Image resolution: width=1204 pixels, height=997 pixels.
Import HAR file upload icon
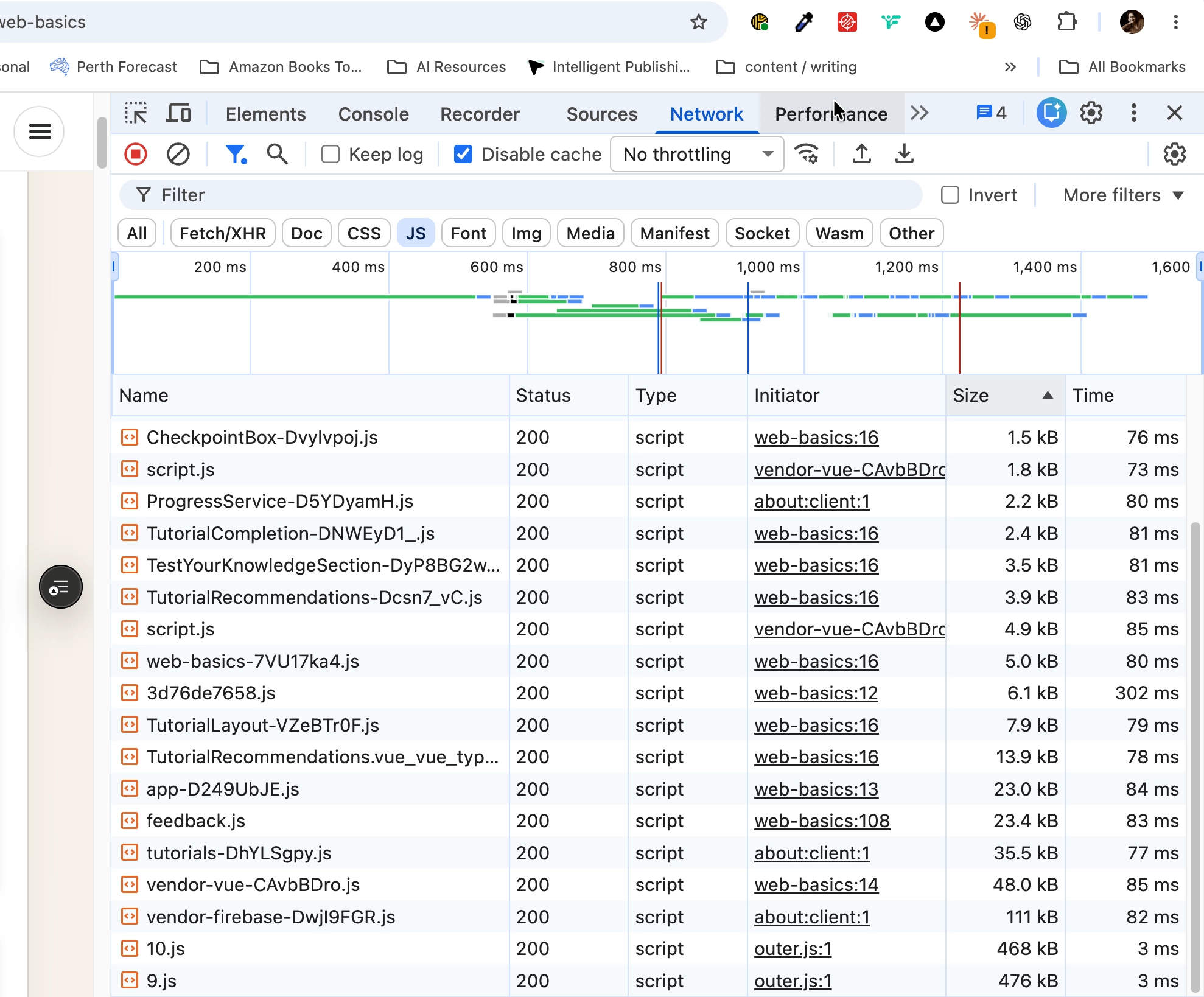tap(861, 154)
